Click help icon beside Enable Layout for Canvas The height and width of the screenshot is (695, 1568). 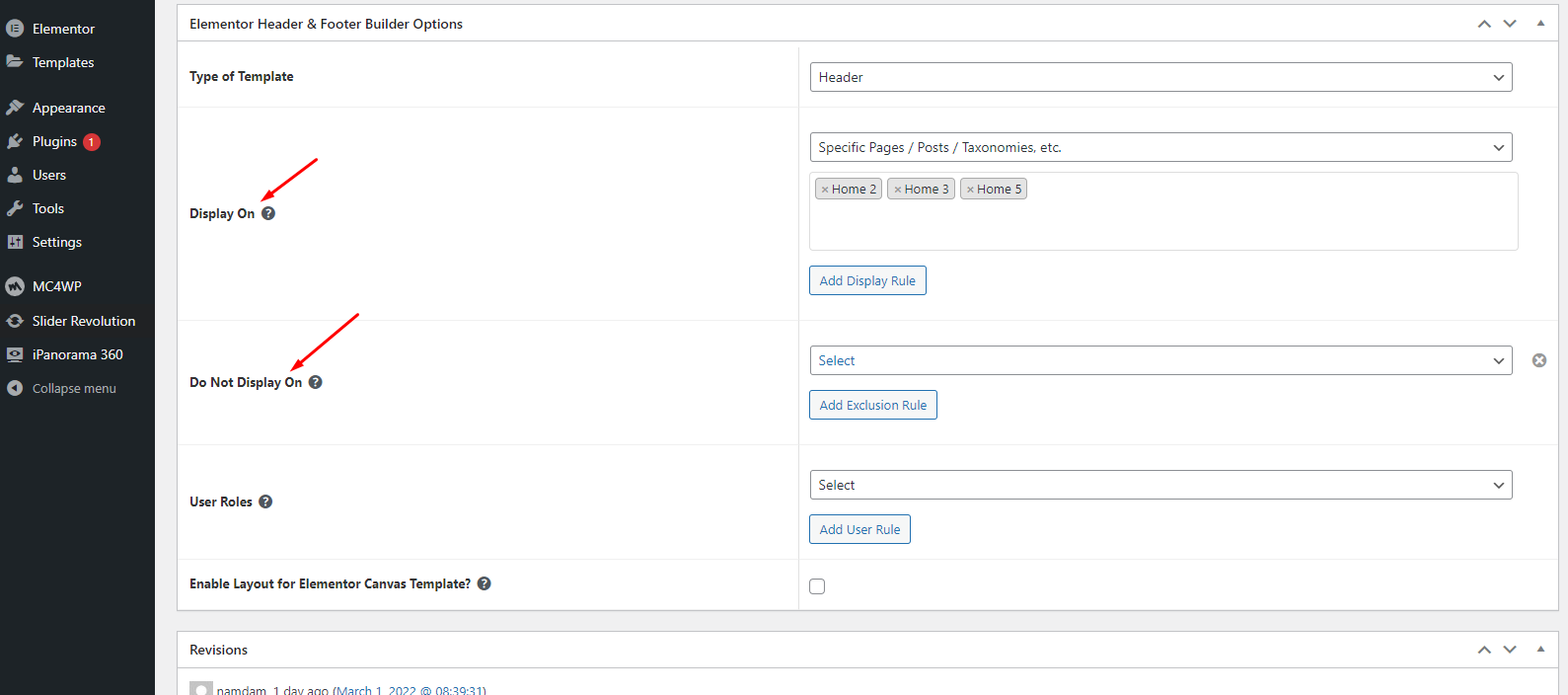click(485, 583)
